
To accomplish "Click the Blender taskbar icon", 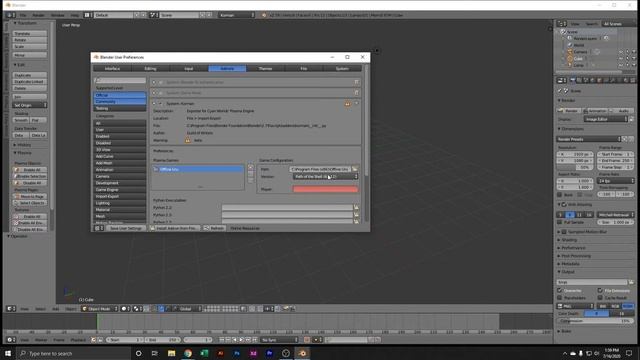I will (x=302, y=353).
